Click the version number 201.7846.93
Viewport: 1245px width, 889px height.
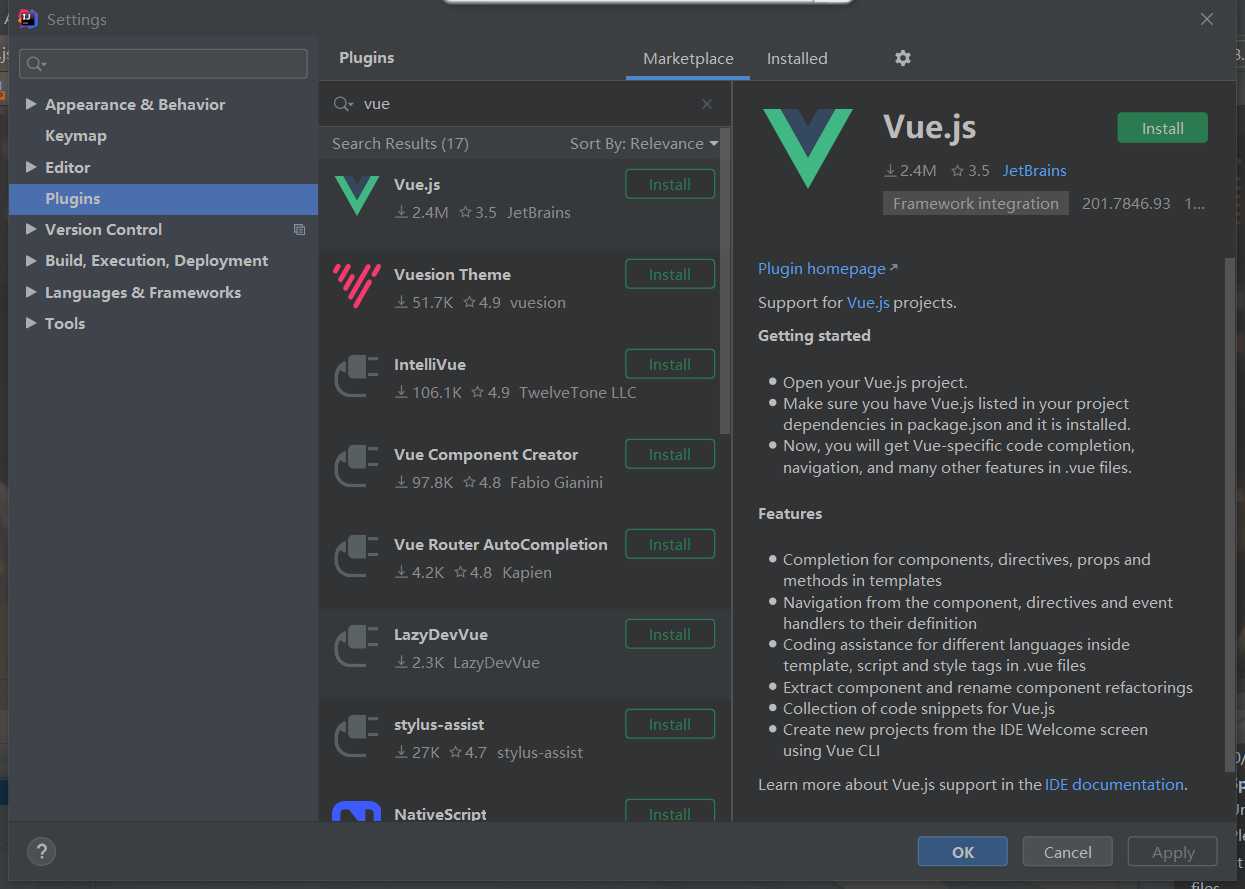[1126, 203]
